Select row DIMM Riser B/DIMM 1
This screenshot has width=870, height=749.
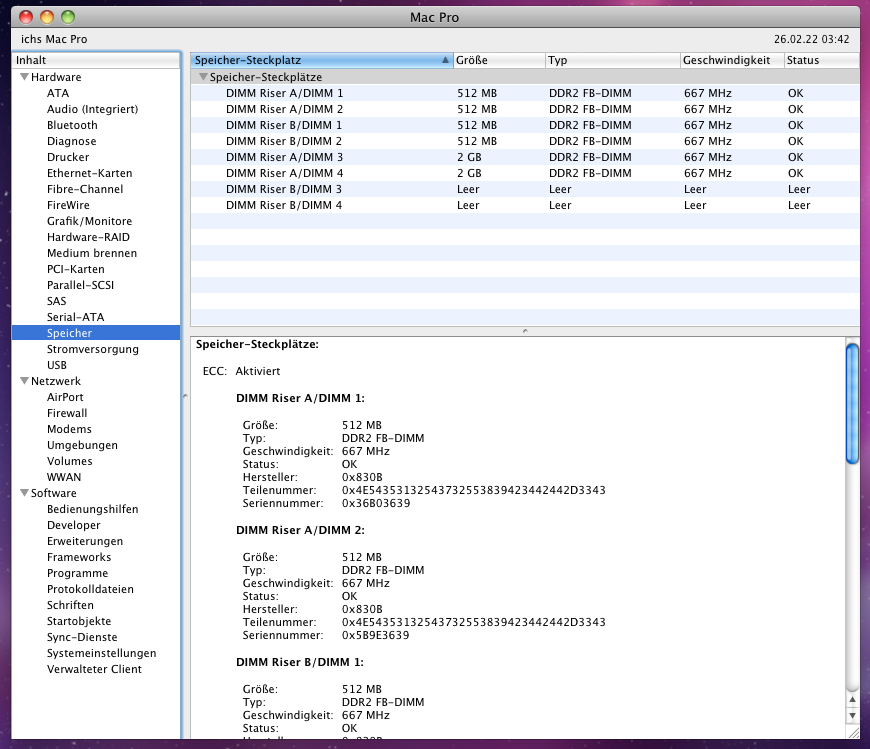(x=525, y=125)
